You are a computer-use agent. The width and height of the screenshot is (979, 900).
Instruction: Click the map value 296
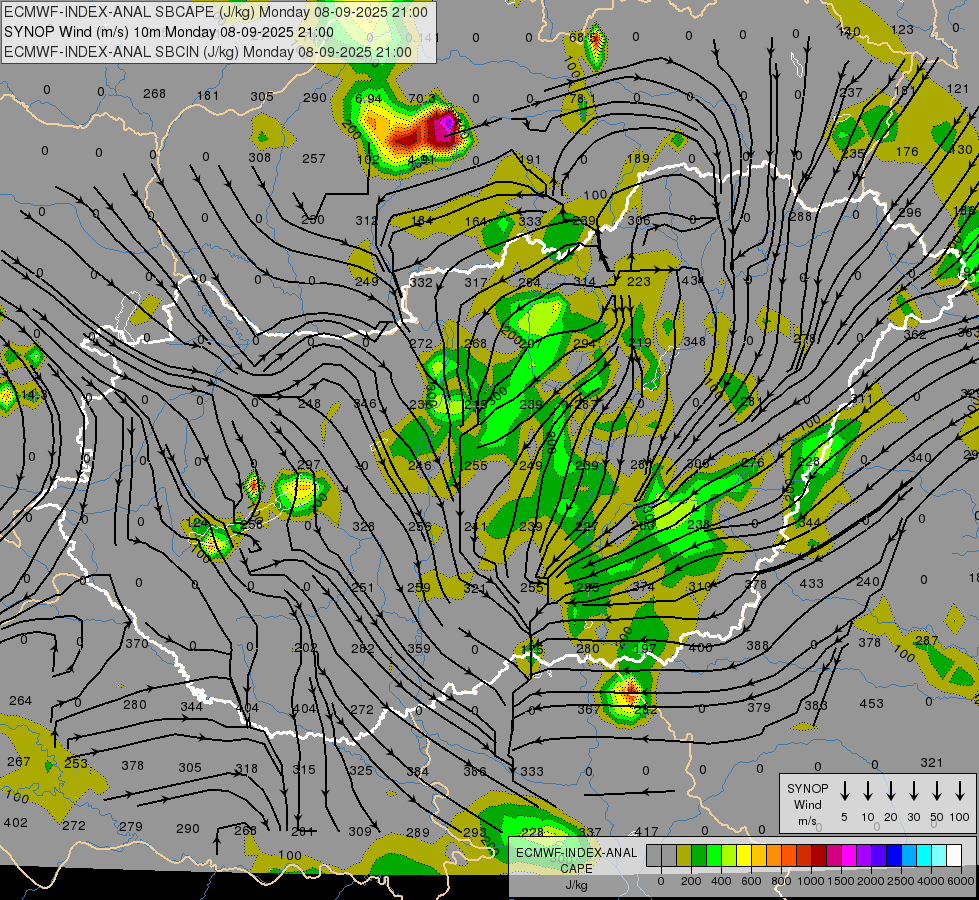[910, 212]
